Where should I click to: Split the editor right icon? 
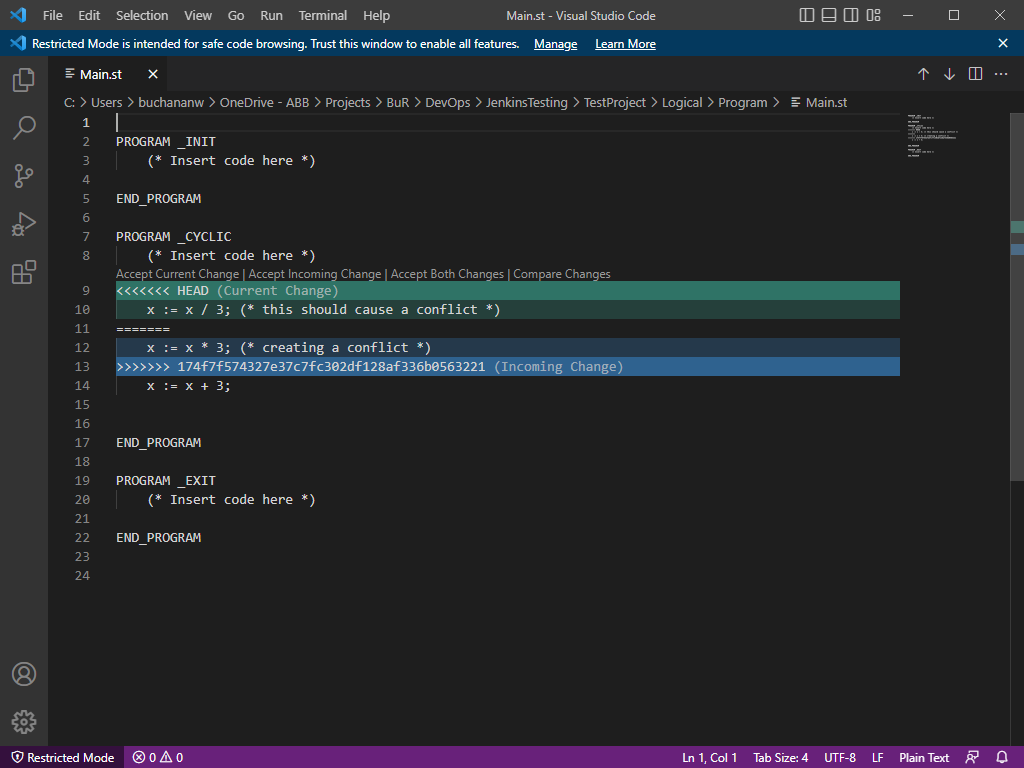pyautogui.click(x=976, y=74)
